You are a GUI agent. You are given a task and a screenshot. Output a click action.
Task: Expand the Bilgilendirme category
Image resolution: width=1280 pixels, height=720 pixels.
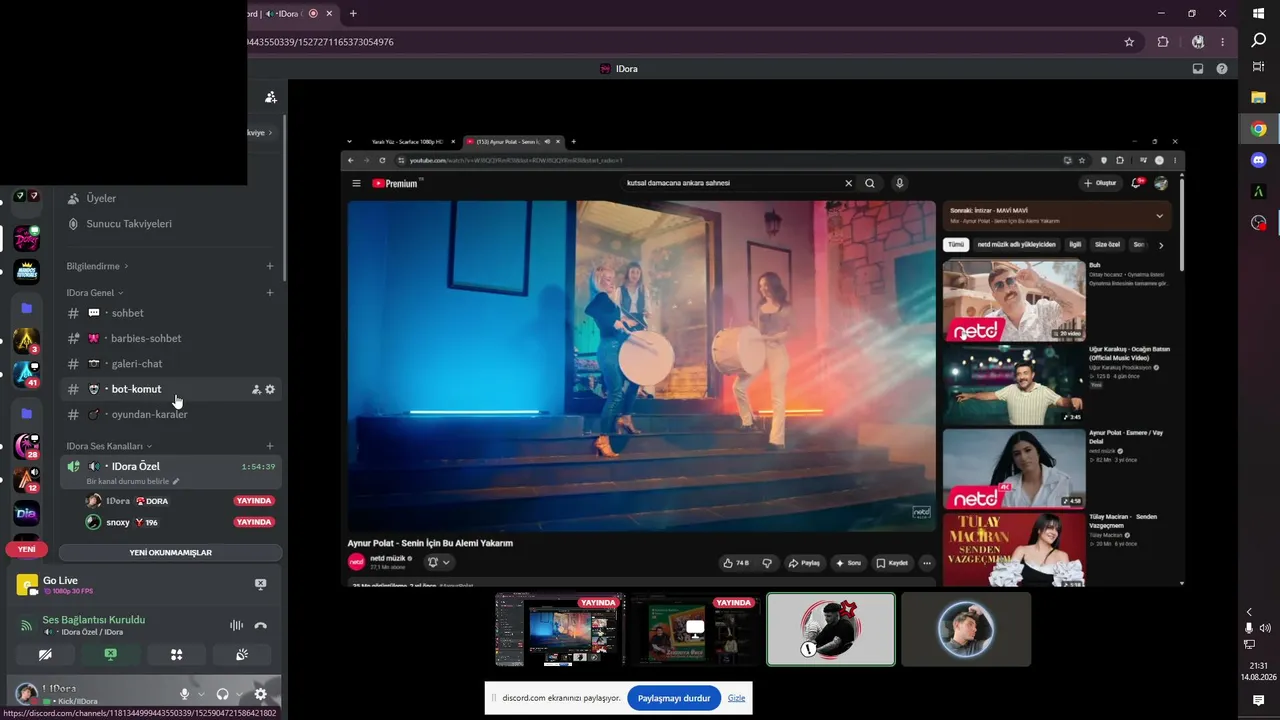click(x=97, y=266)
